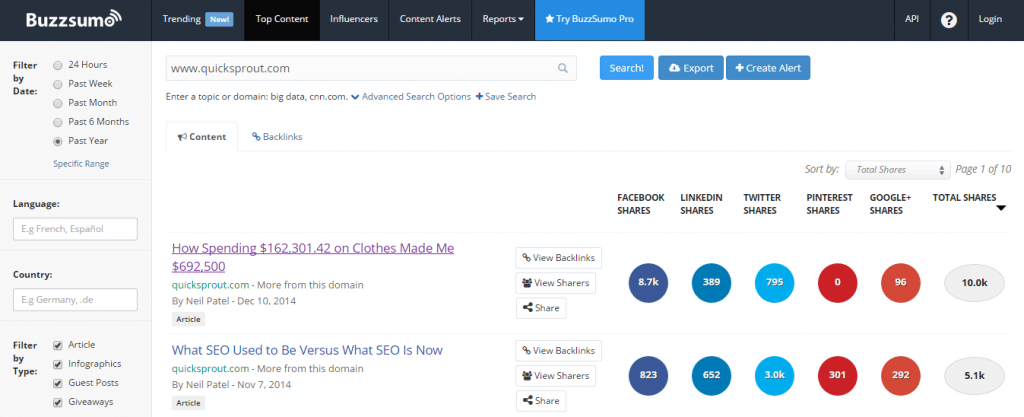Click LinkedIn shares 389 circle
1024x417 pixels.
click(711, 283)
